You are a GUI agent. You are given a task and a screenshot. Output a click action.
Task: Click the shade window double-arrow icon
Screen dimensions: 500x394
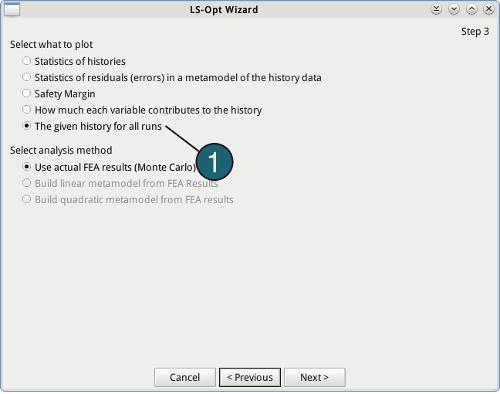(436, 9)
